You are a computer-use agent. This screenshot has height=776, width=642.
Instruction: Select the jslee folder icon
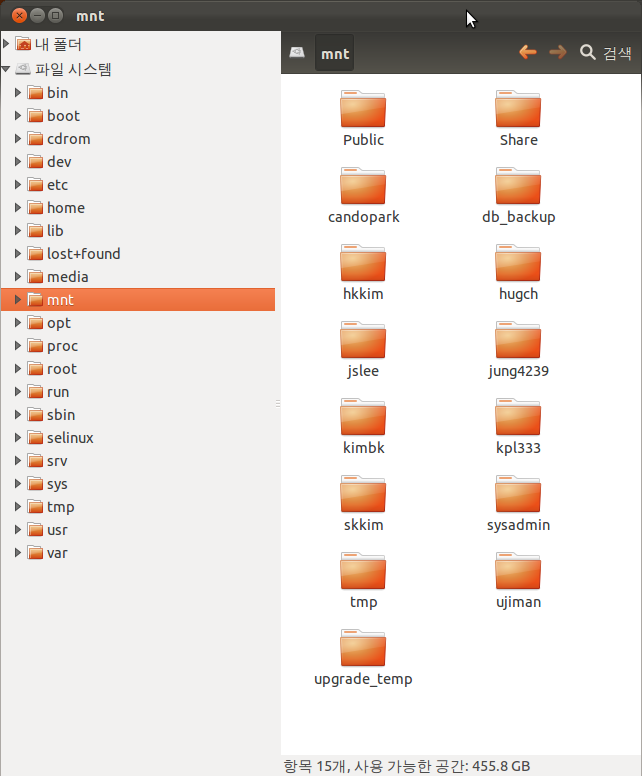click(363, 340)
